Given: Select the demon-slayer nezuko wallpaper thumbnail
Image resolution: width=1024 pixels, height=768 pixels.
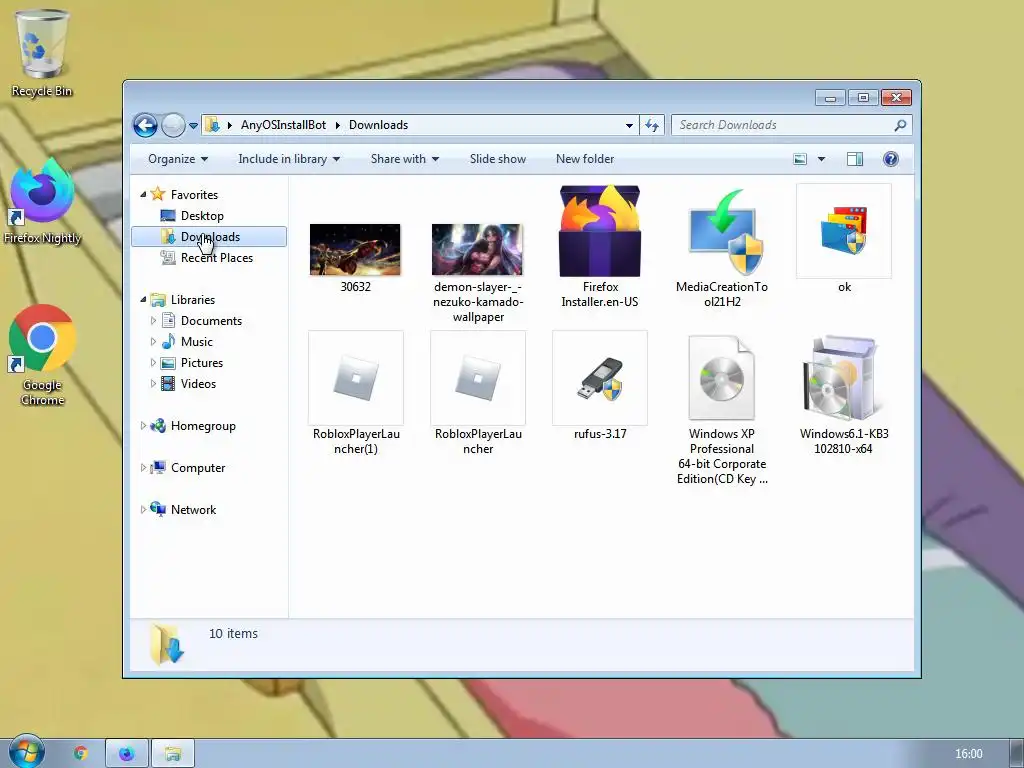Looking at the screenshot, I should (x=477, y=249).
